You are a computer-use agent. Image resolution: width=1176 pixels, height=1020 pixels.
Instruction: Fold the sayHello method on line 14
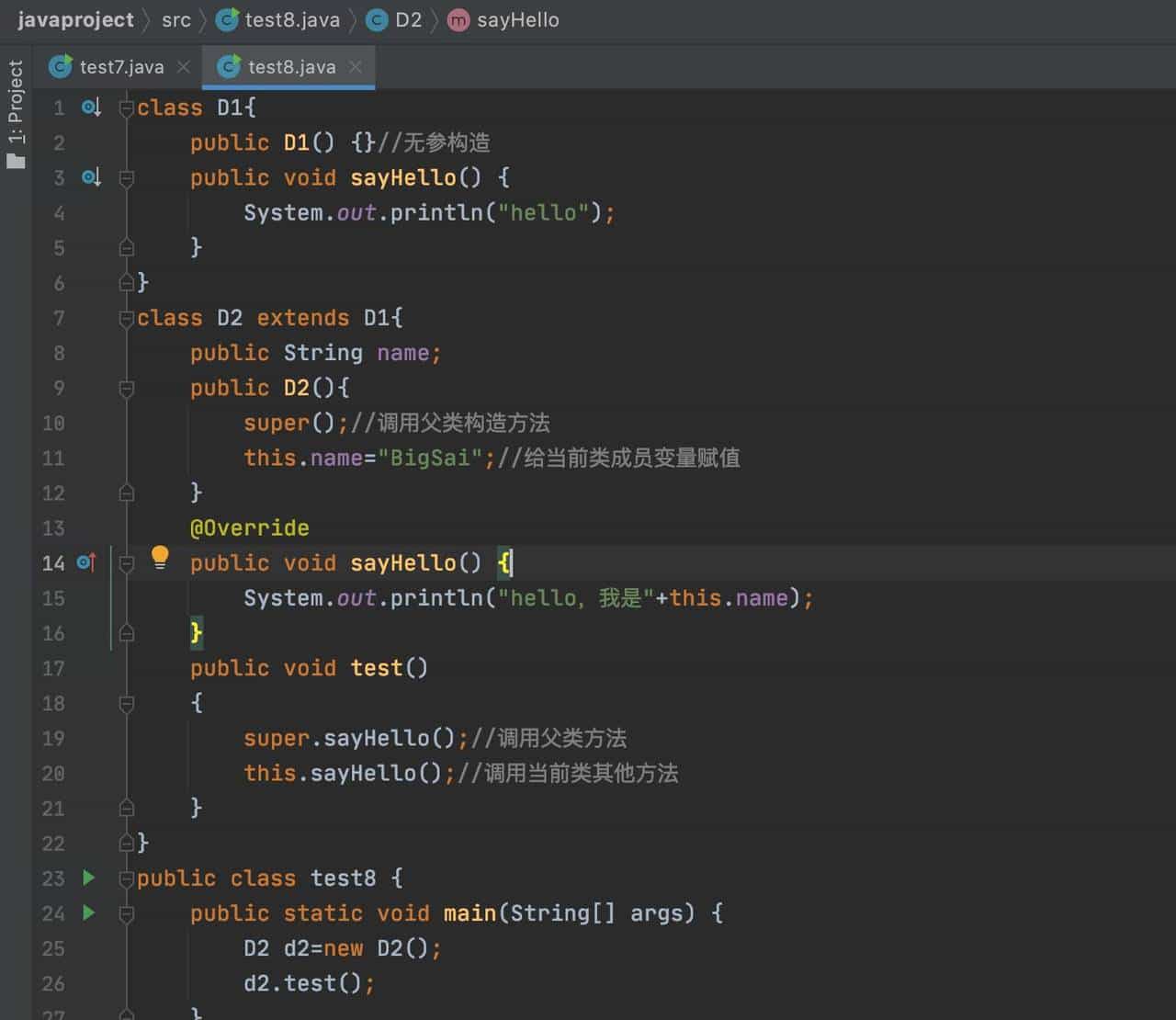pos(127,563)
